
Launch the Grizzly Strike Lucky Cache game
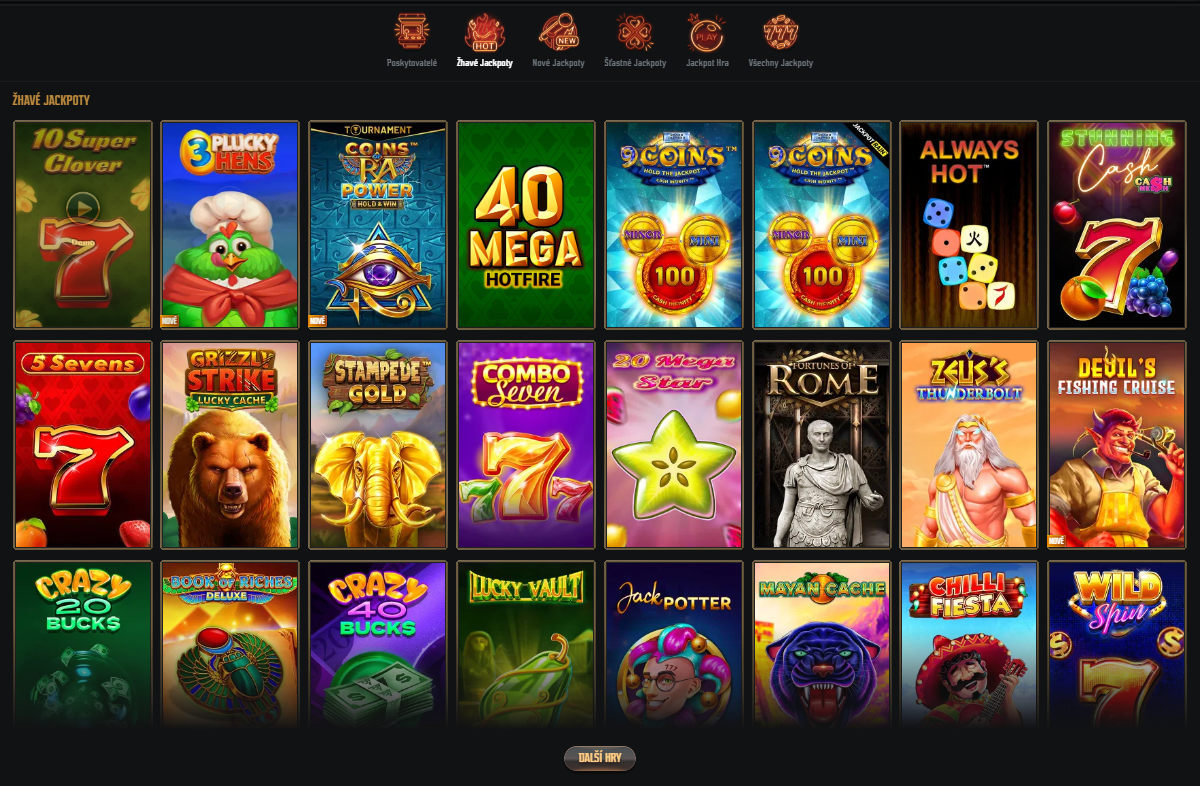230,445
